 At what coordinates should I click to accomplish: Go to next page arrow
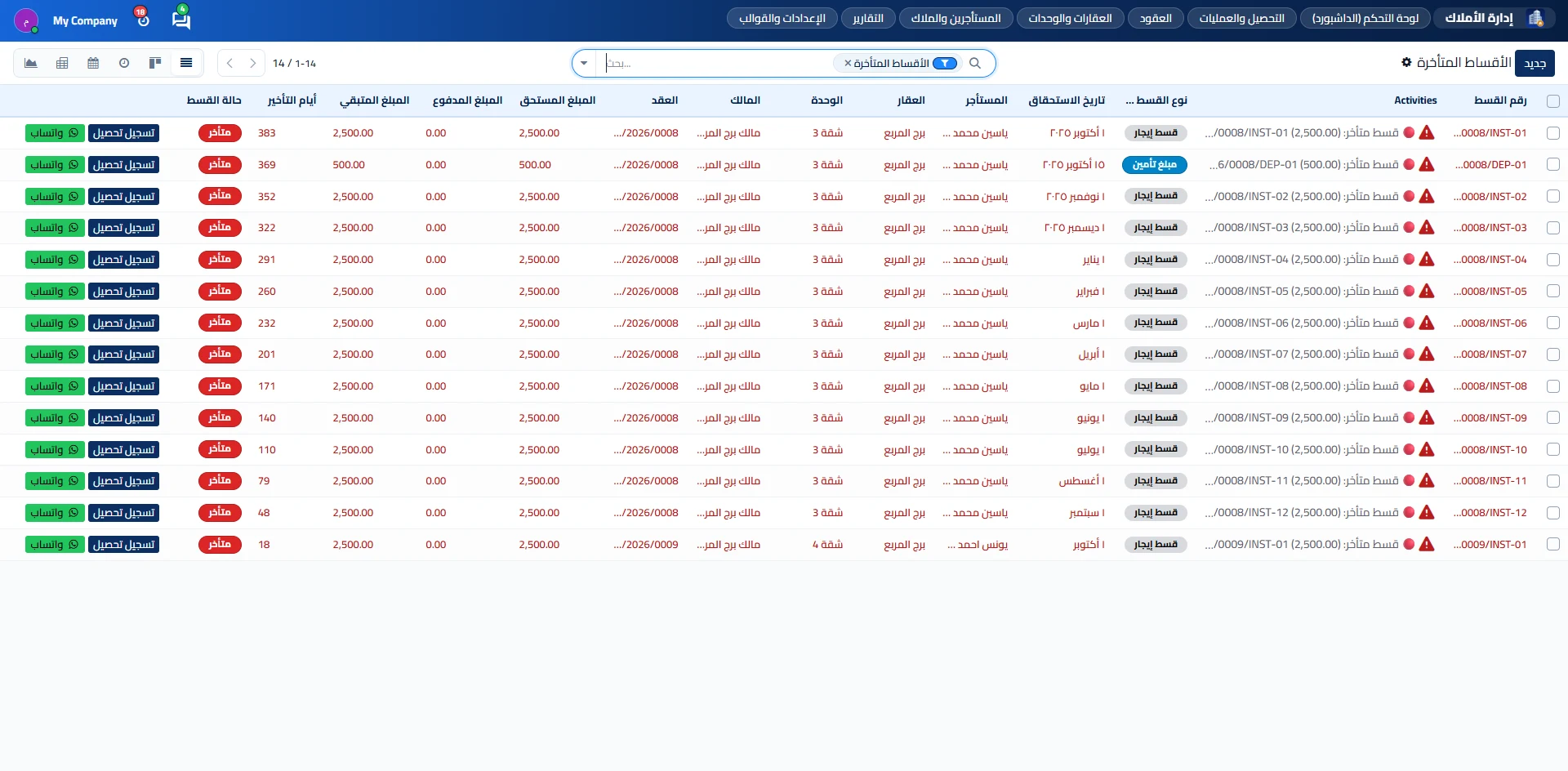coord(253,63)
